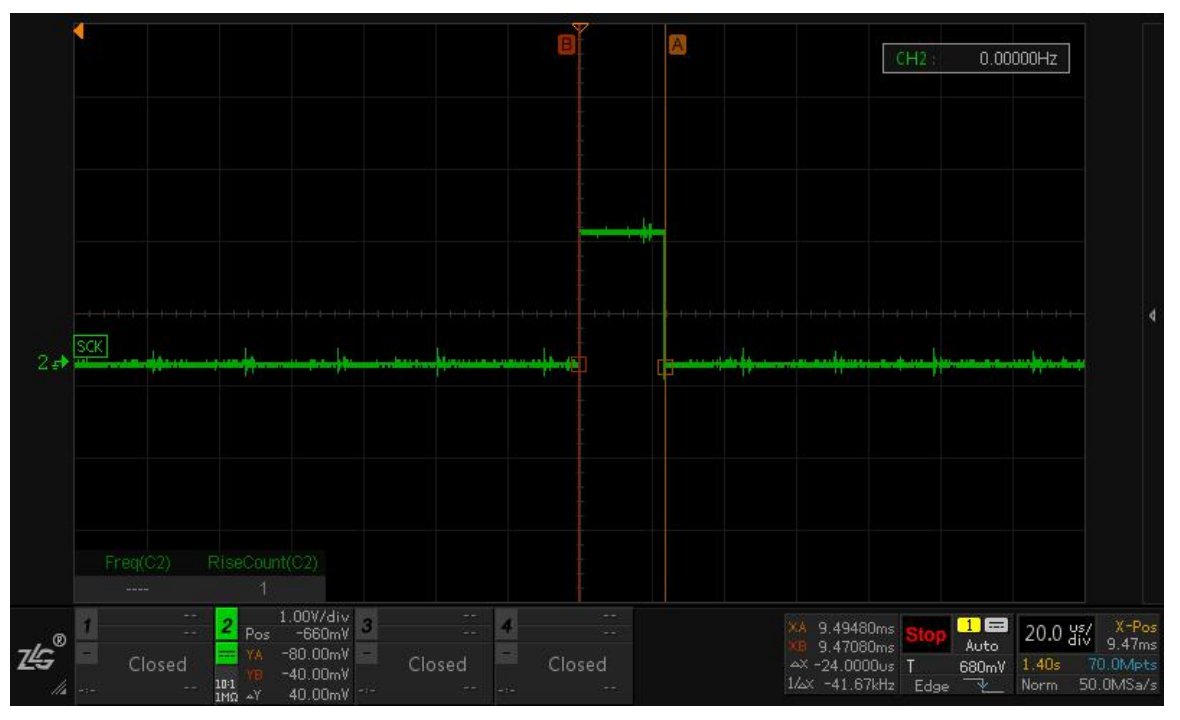Click the Norm acquisition mode label
1180x720 pixels.
pos(1039,685)
